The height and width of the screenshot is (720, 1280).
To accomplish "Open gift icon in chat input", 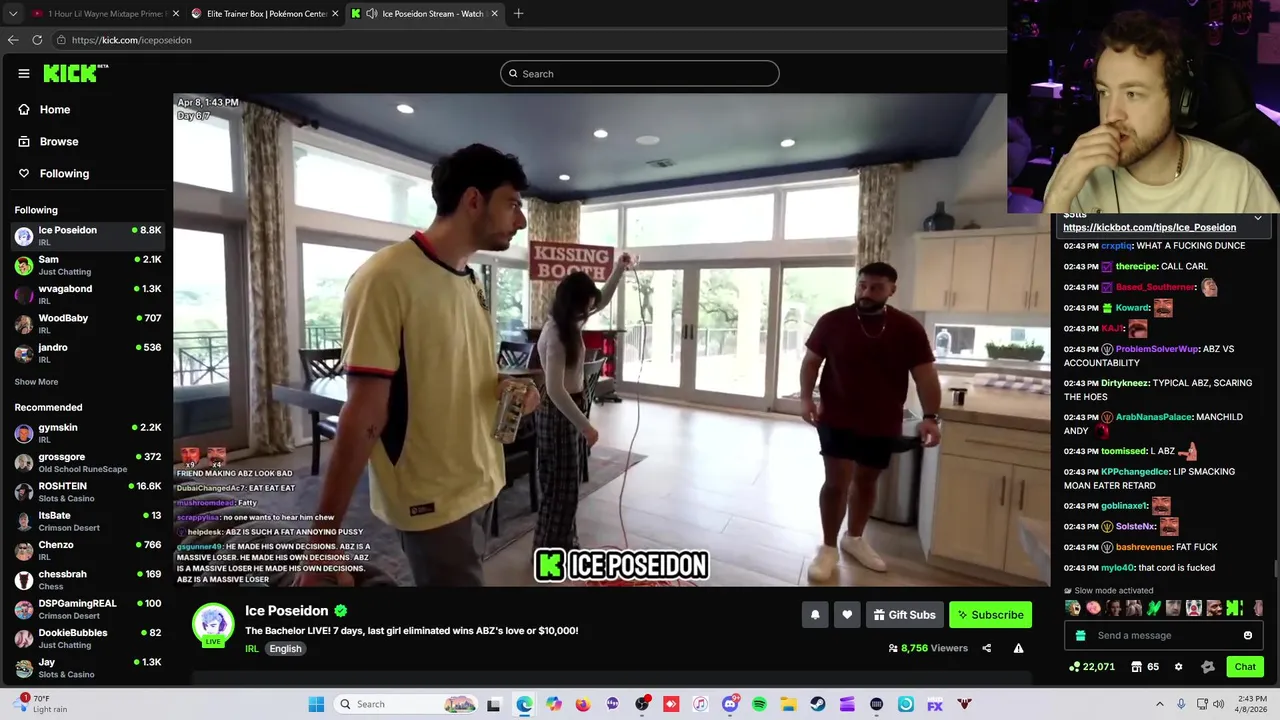I will (1080, 635).
